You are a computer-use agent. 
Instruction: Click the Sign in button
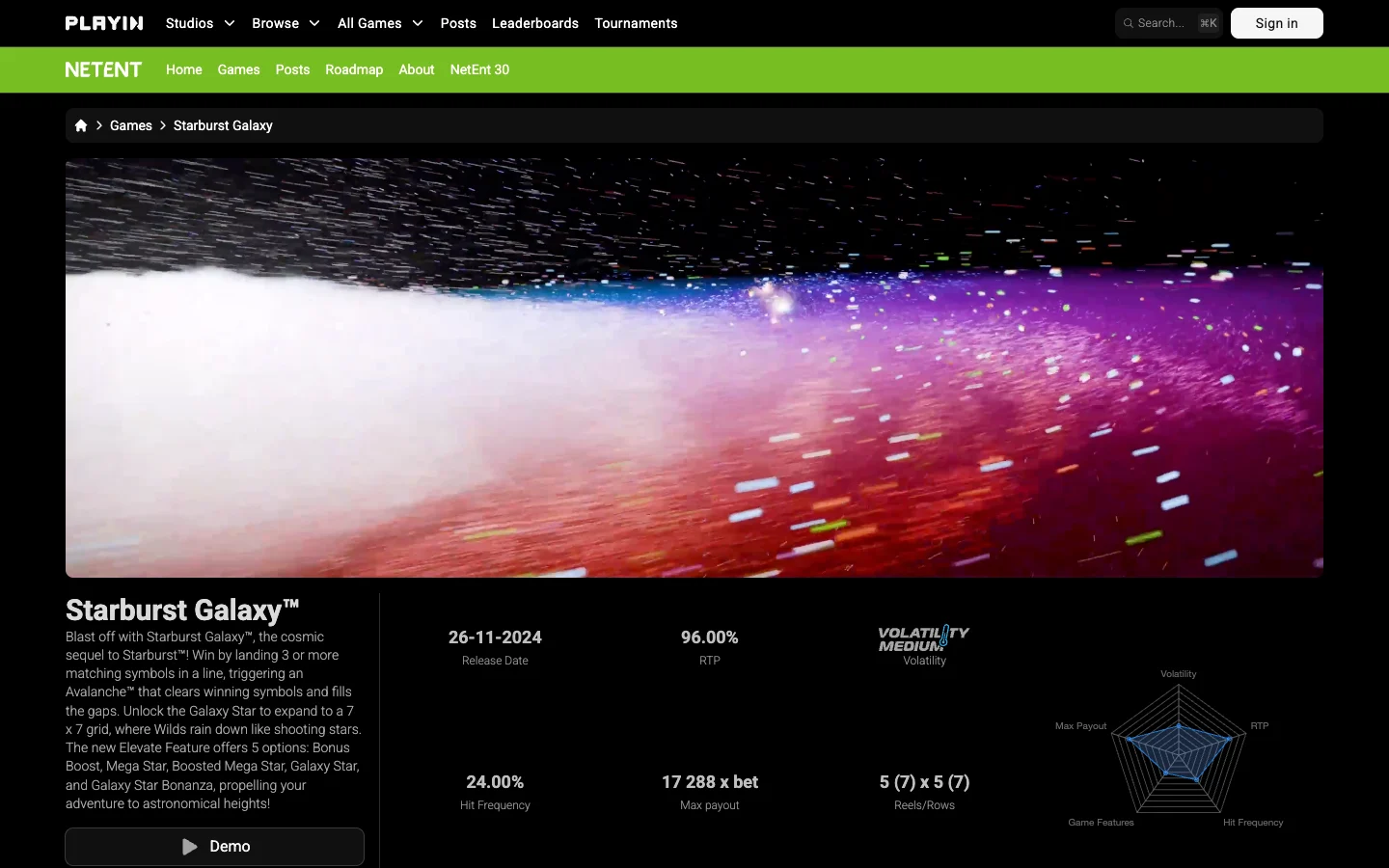(x=1277, y=23)
